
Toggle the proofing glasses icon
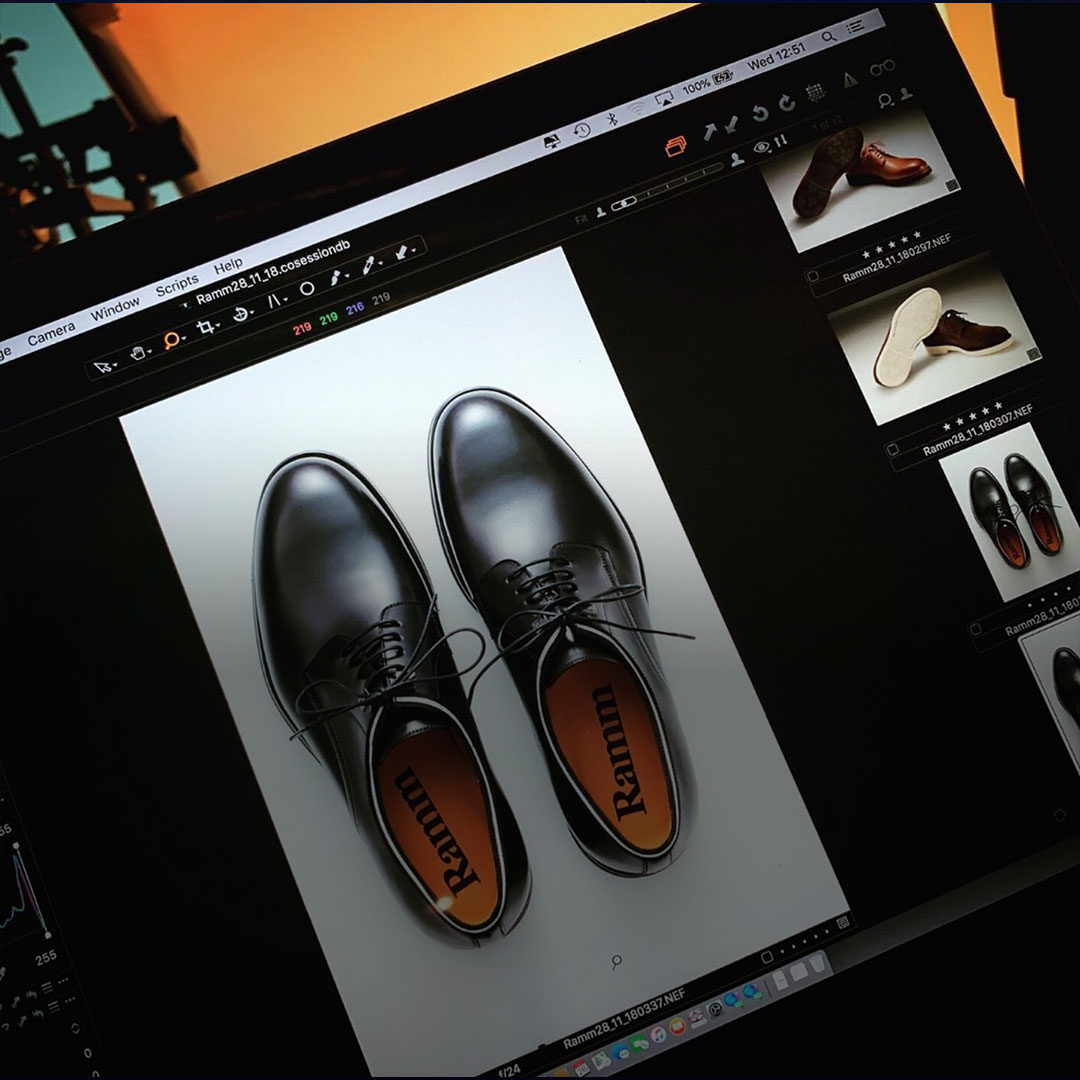(882, 68)
